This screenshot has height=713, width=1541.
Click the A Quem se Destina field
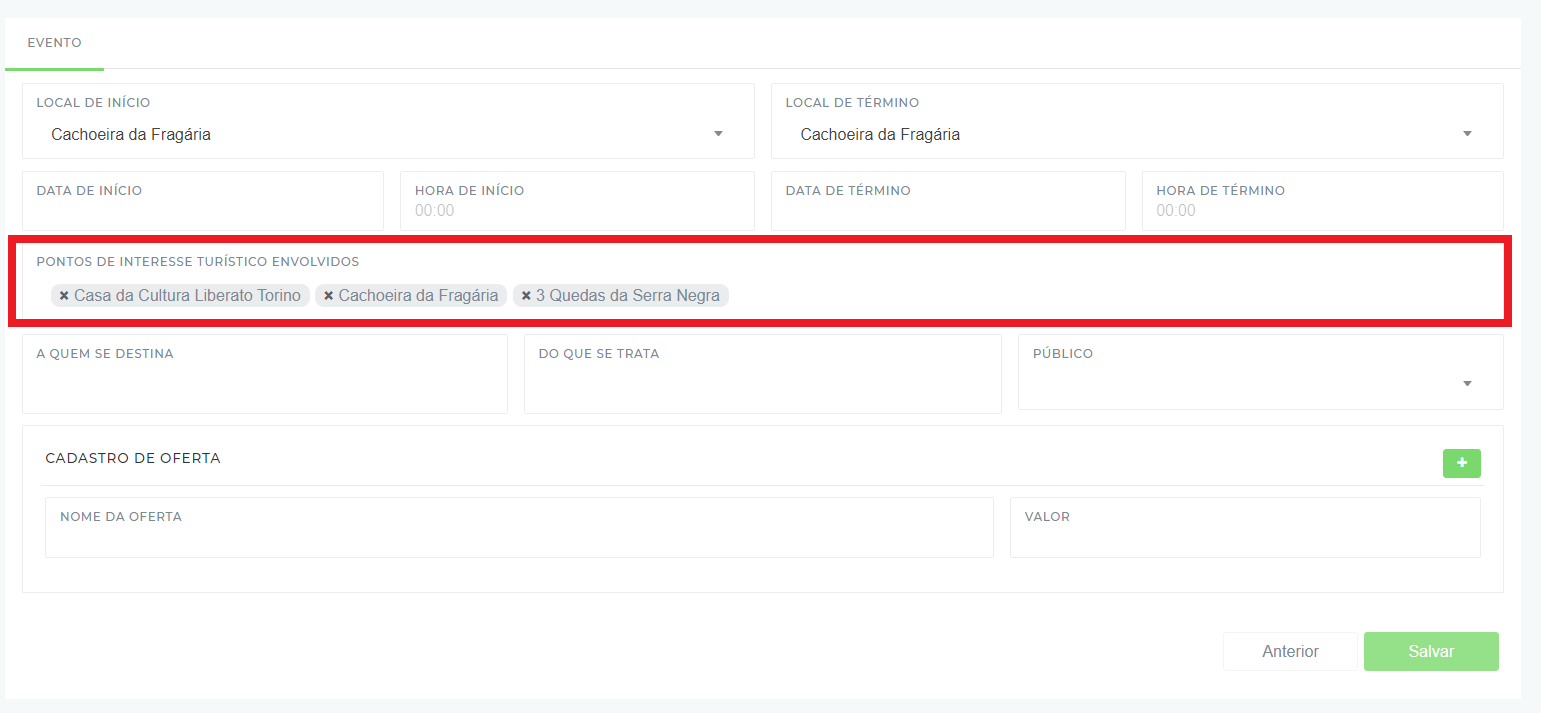(265, 374)
